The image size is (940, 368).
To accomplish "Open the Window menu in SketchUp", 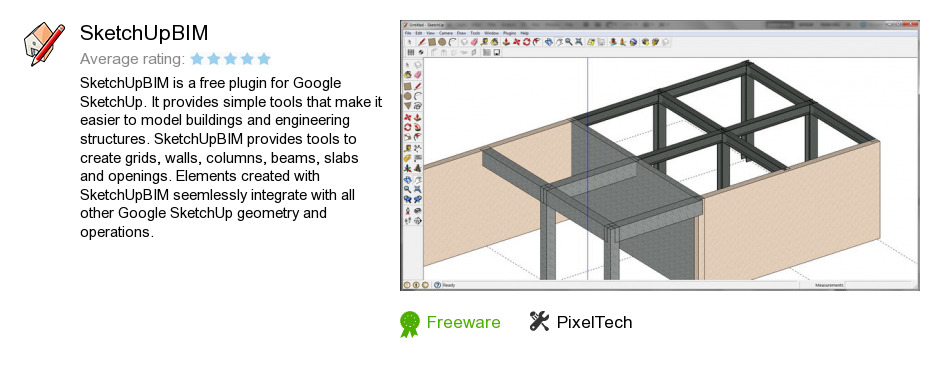I will (x=492, y=33).
